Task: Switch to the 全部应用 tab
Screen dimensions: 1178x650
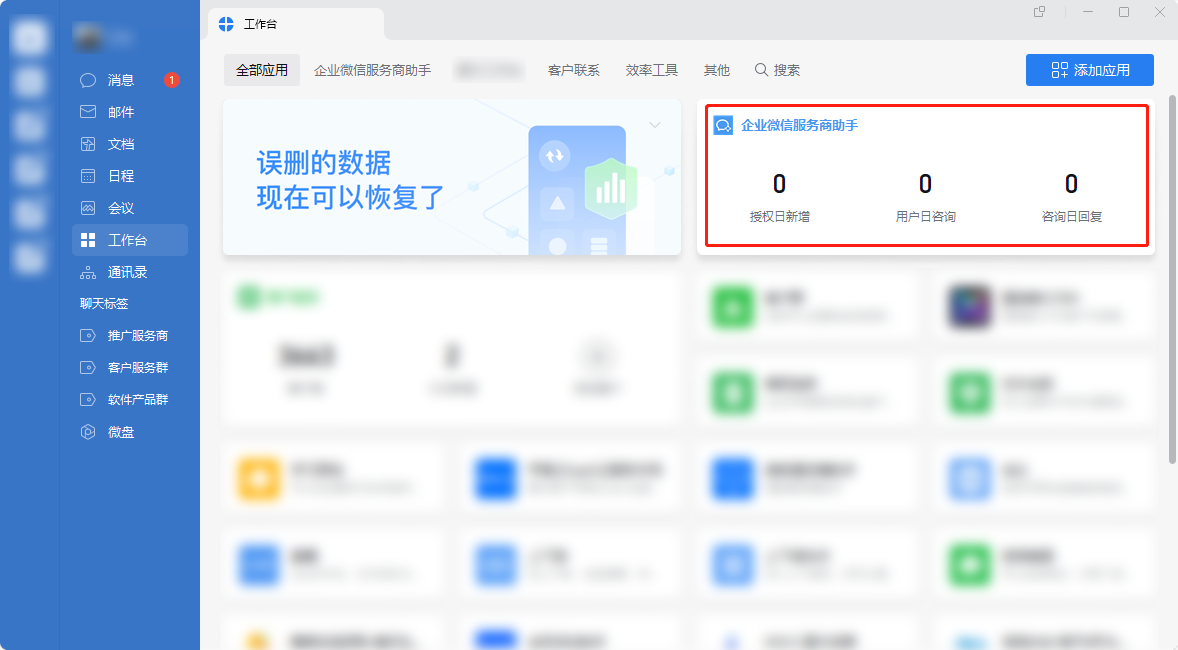Action: [x=261, y=70]
